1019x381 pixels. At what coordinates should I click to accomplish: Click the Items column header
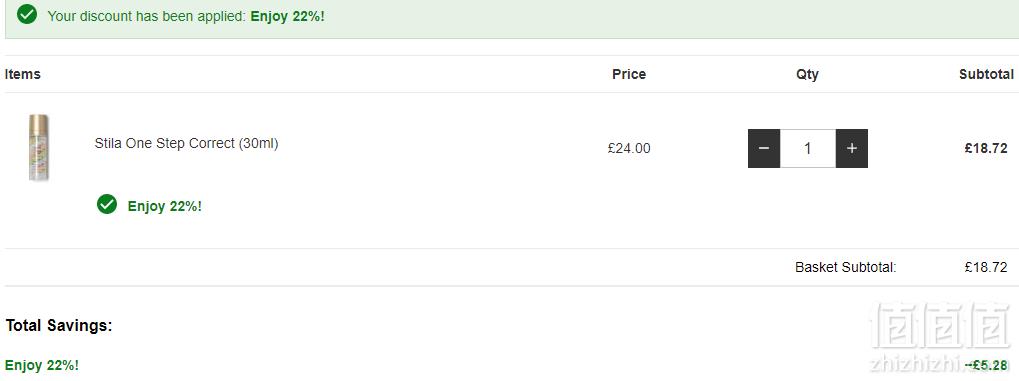(x=23, y=74)
